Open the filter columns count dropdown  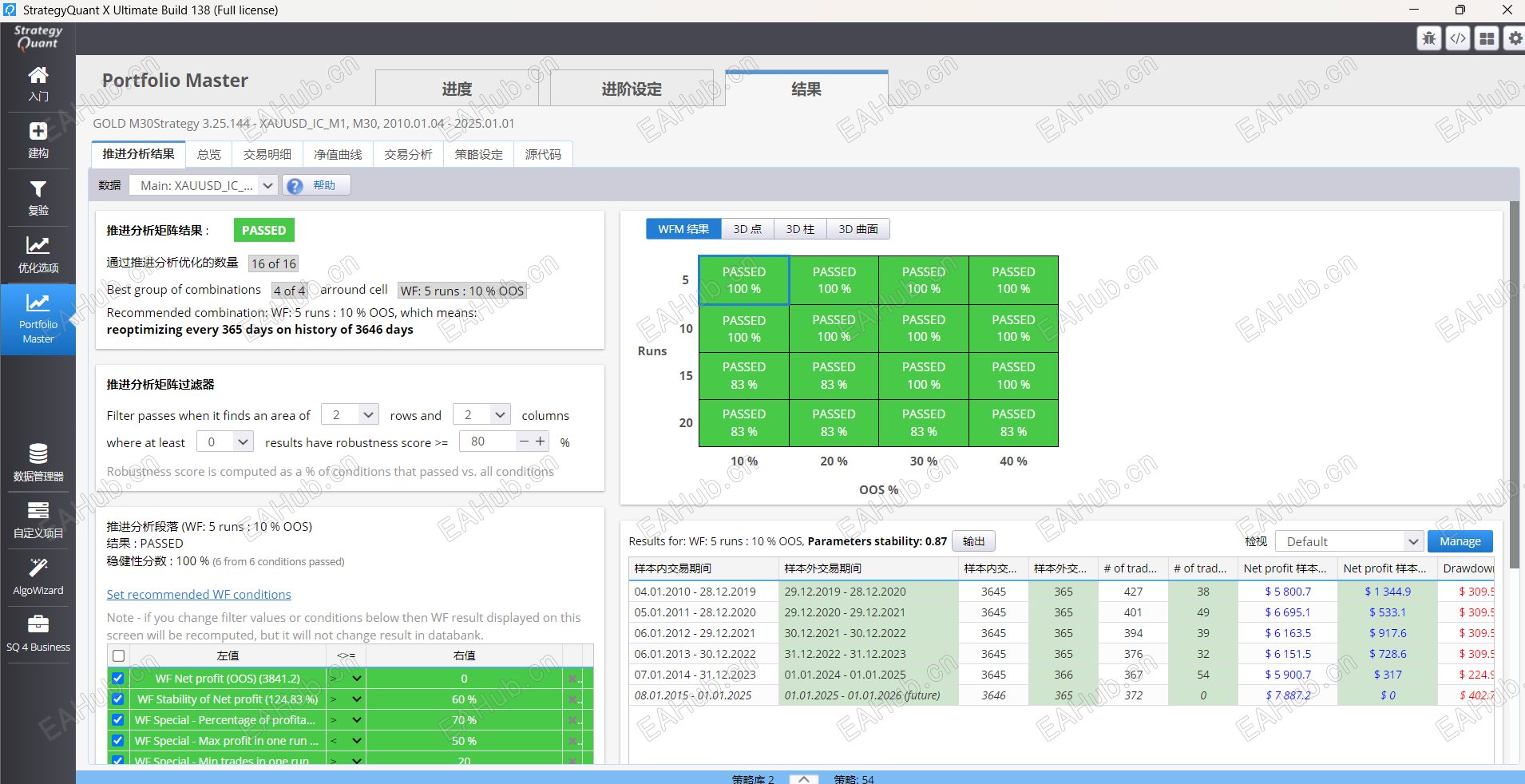[481, 415]
